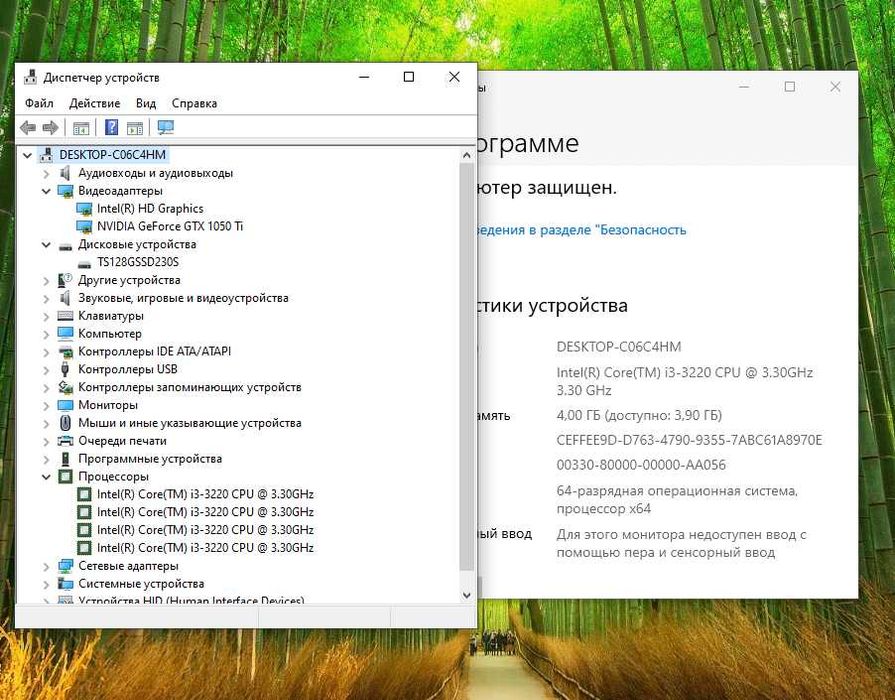Click the action pane toolbar icon
This screenshot has width=895, height=700.
pos(135,128)
